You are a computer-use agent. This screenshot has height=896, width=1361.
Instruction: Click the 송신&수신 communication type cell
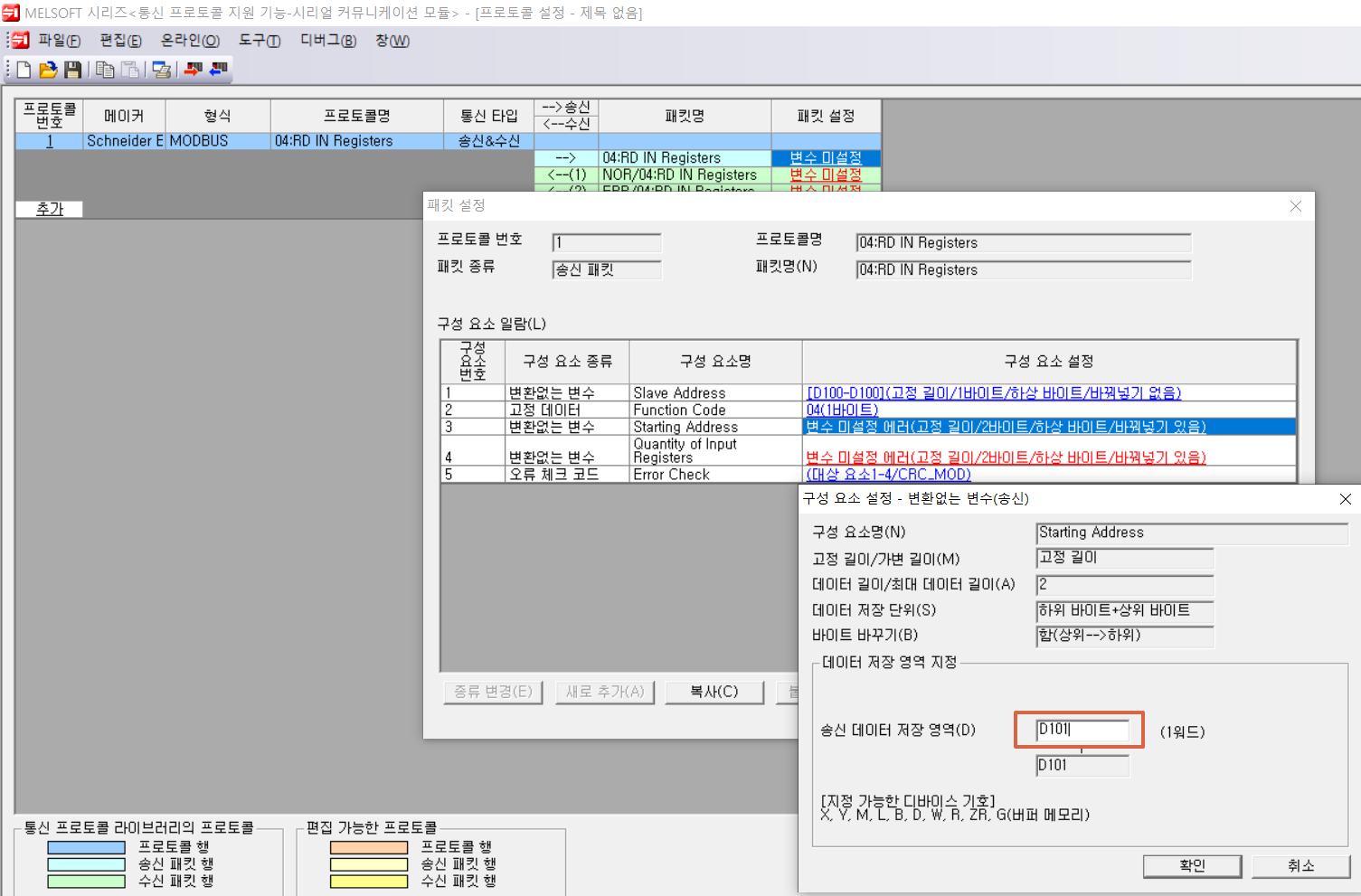click(x=488, y=141)
